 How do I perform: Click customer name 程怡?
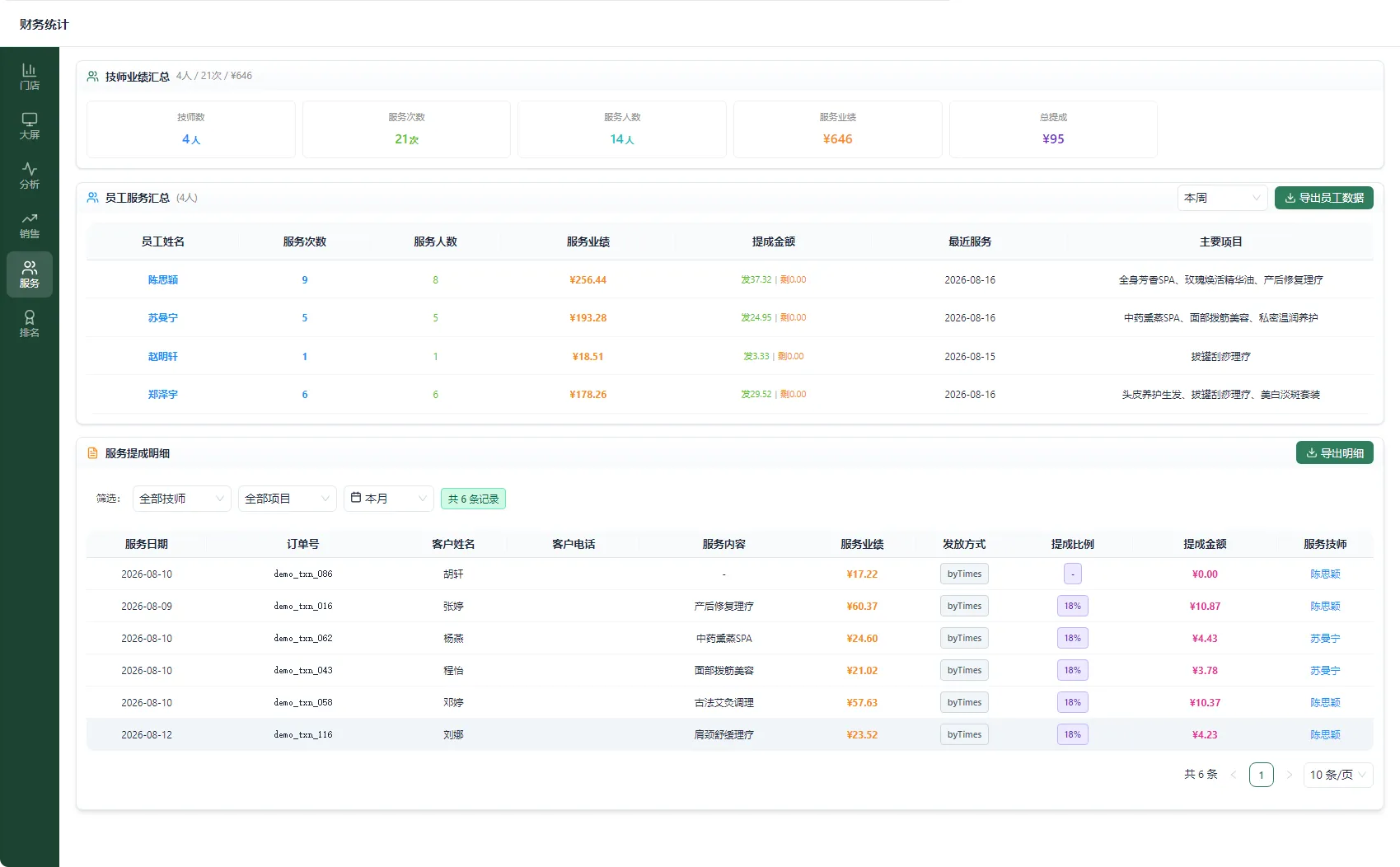[x=453, y=671]
